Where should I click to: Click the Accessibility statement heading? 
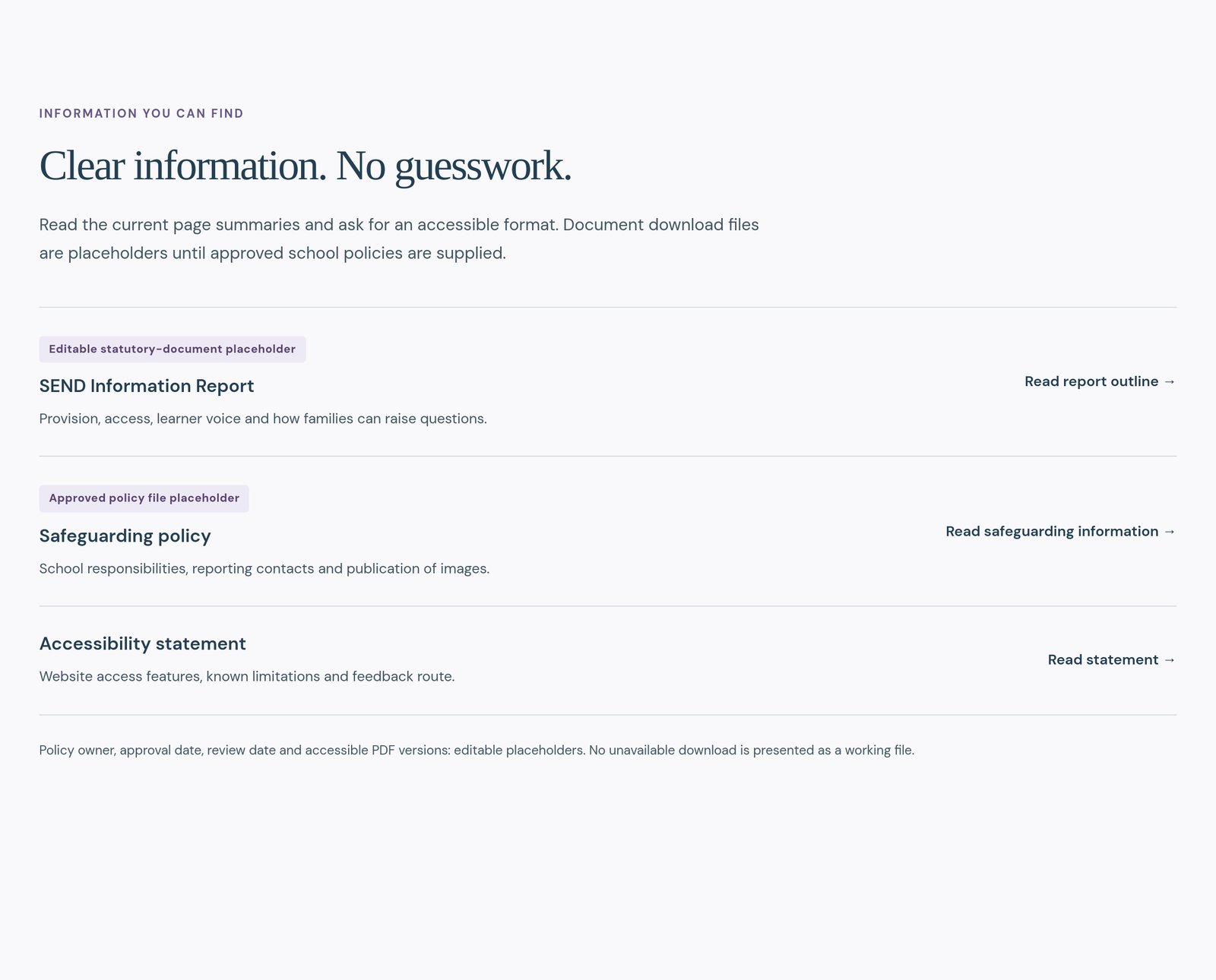[143, 643]
